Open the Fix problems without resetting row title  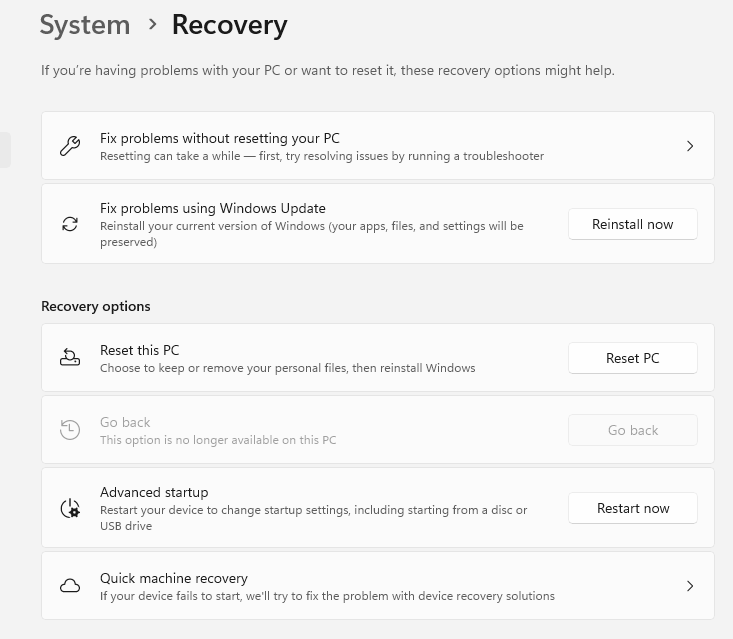[220, 138]
